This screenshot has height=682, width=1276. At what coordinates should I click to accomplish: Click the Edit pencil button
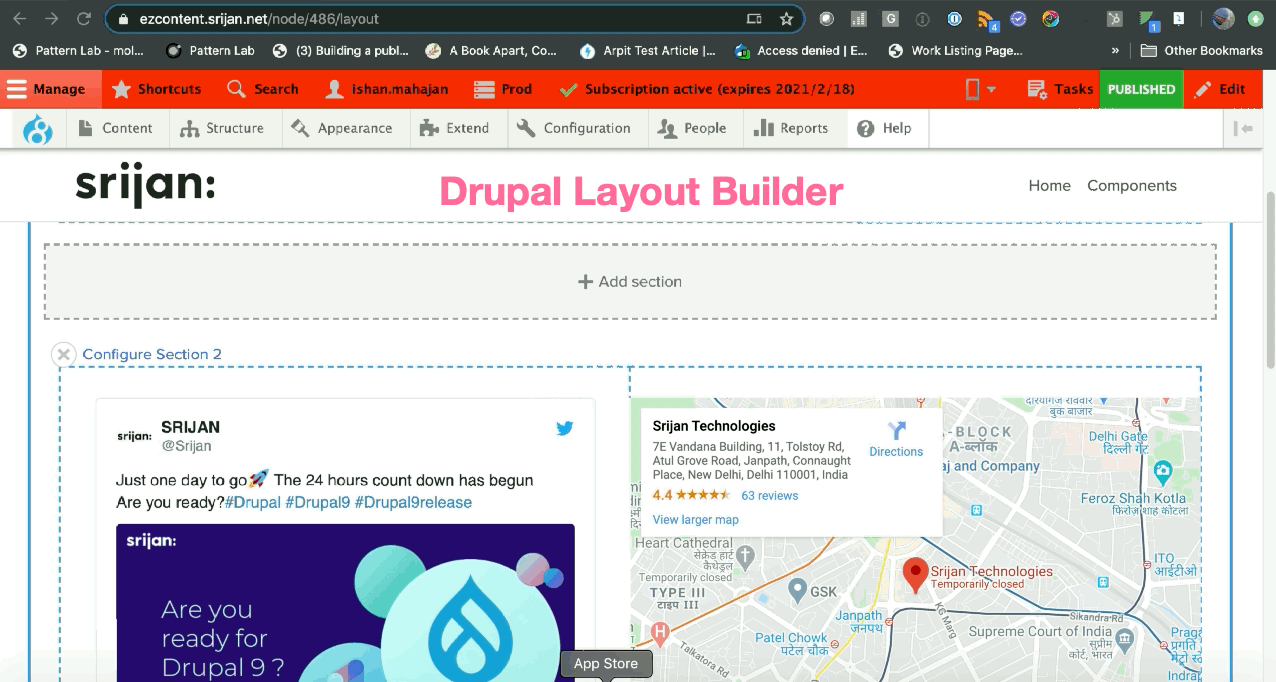1220,89
